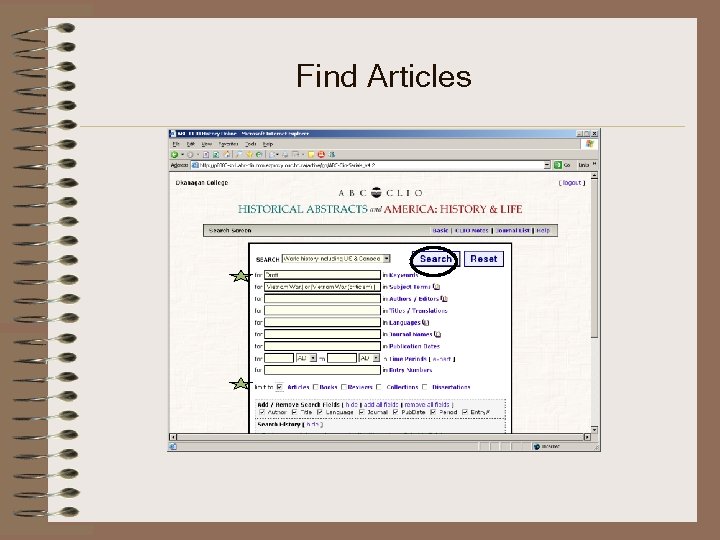The width and height of the screenshot is (720, 540).
Task: Open the Basic search link
Action: (x=440, y=231)
